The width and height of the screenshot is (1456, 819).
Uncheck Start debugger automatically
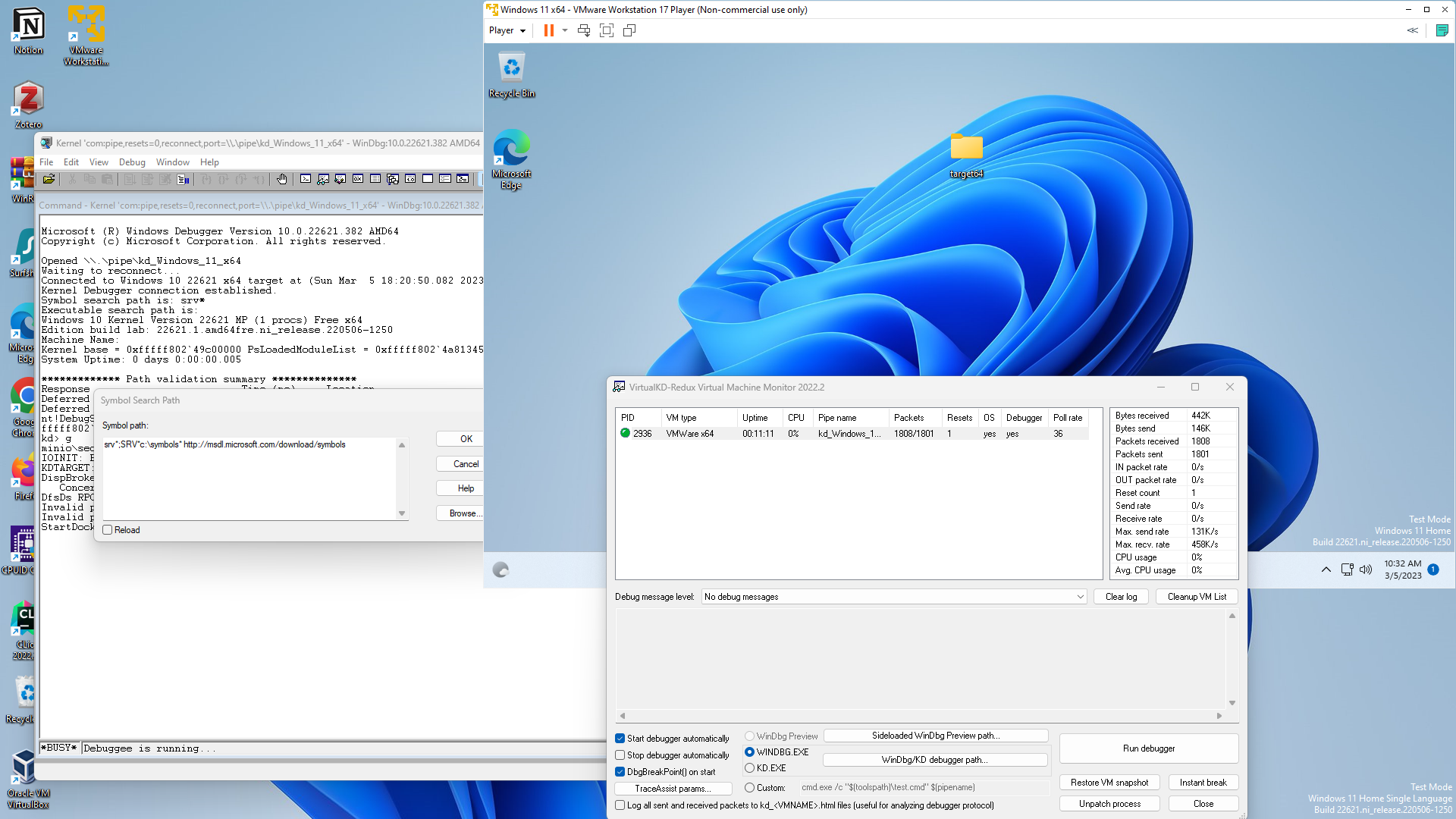(620, 739)
